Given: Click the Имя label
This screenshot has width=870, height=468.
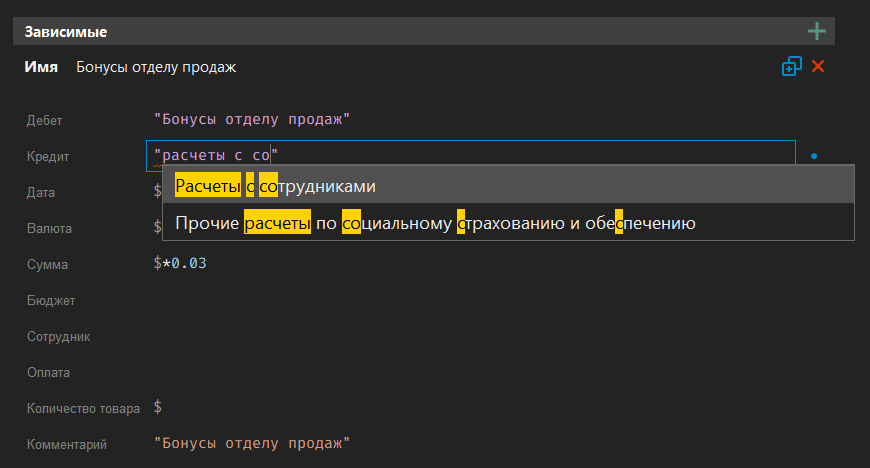Looking at the screenshot, I should pyautogui.click(x=41, y=67).
